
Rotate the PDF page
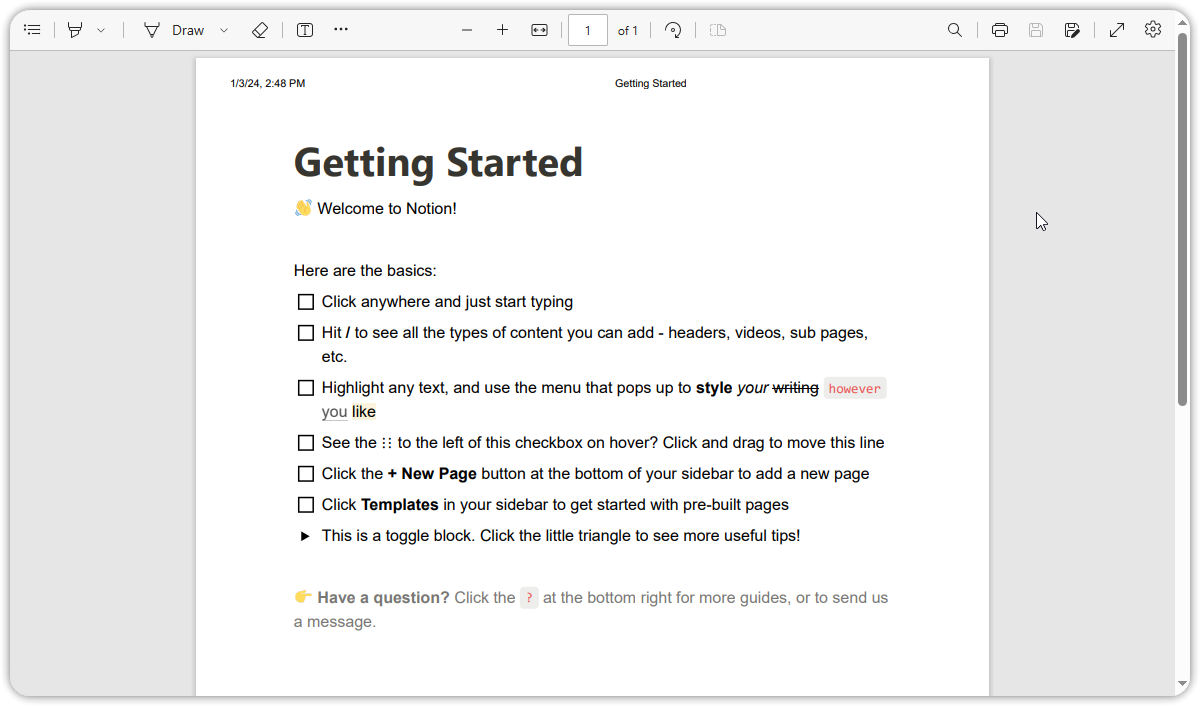pyautogui.click(x=672, y=29)
